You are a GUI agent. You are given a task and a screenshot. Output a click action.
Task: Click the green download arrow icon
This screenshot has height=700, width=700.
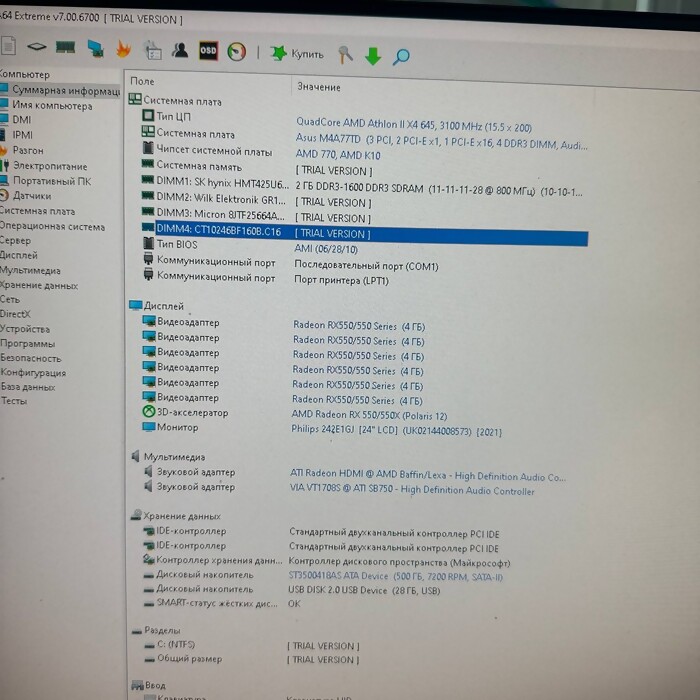[x=373, y=56]
